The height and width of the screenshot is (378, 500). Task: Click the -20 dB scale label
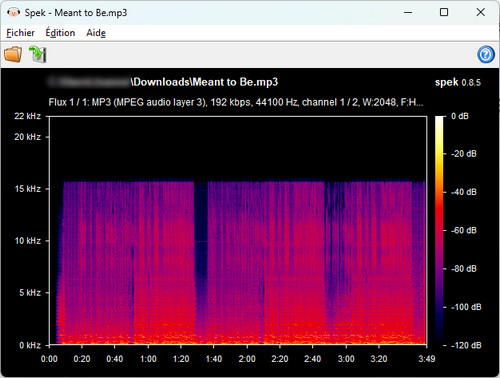(x=464, y=154)
